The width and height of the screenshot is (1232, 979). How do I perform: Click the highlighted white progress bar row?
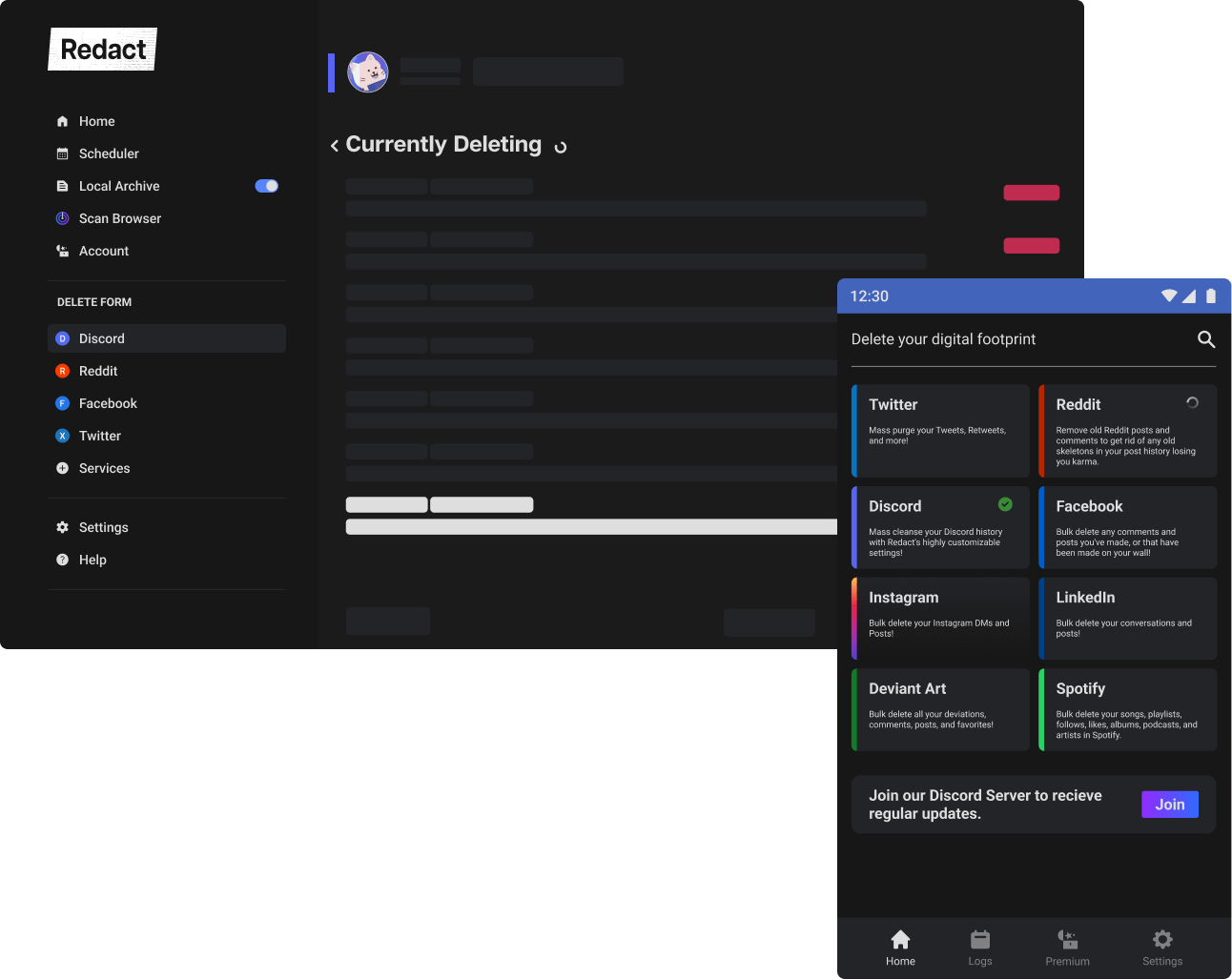(591, 527)
